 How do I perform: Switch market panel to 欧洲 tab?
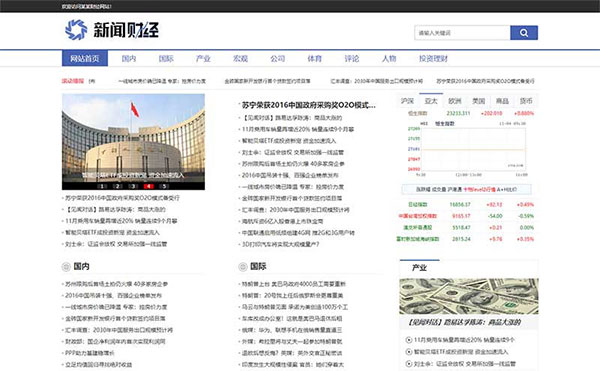pos(455,101)
